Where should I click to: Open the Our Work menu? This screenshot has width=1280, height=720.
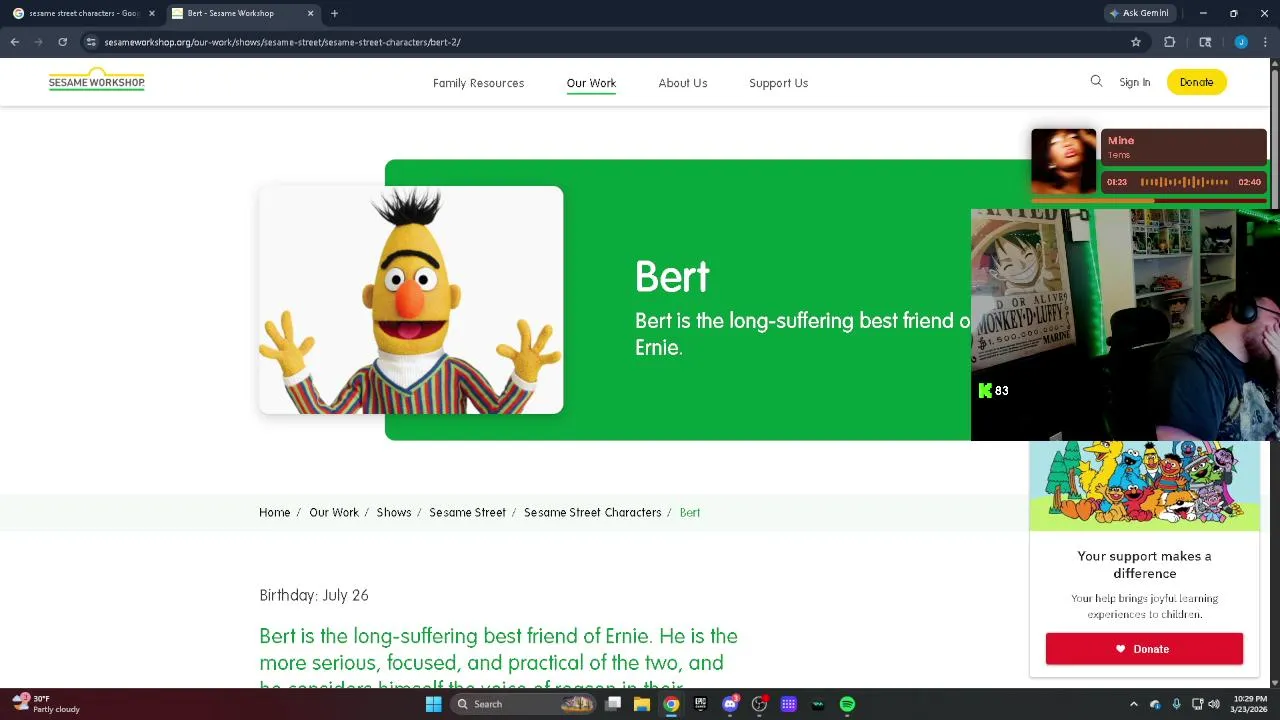click(x=591, y=83)
